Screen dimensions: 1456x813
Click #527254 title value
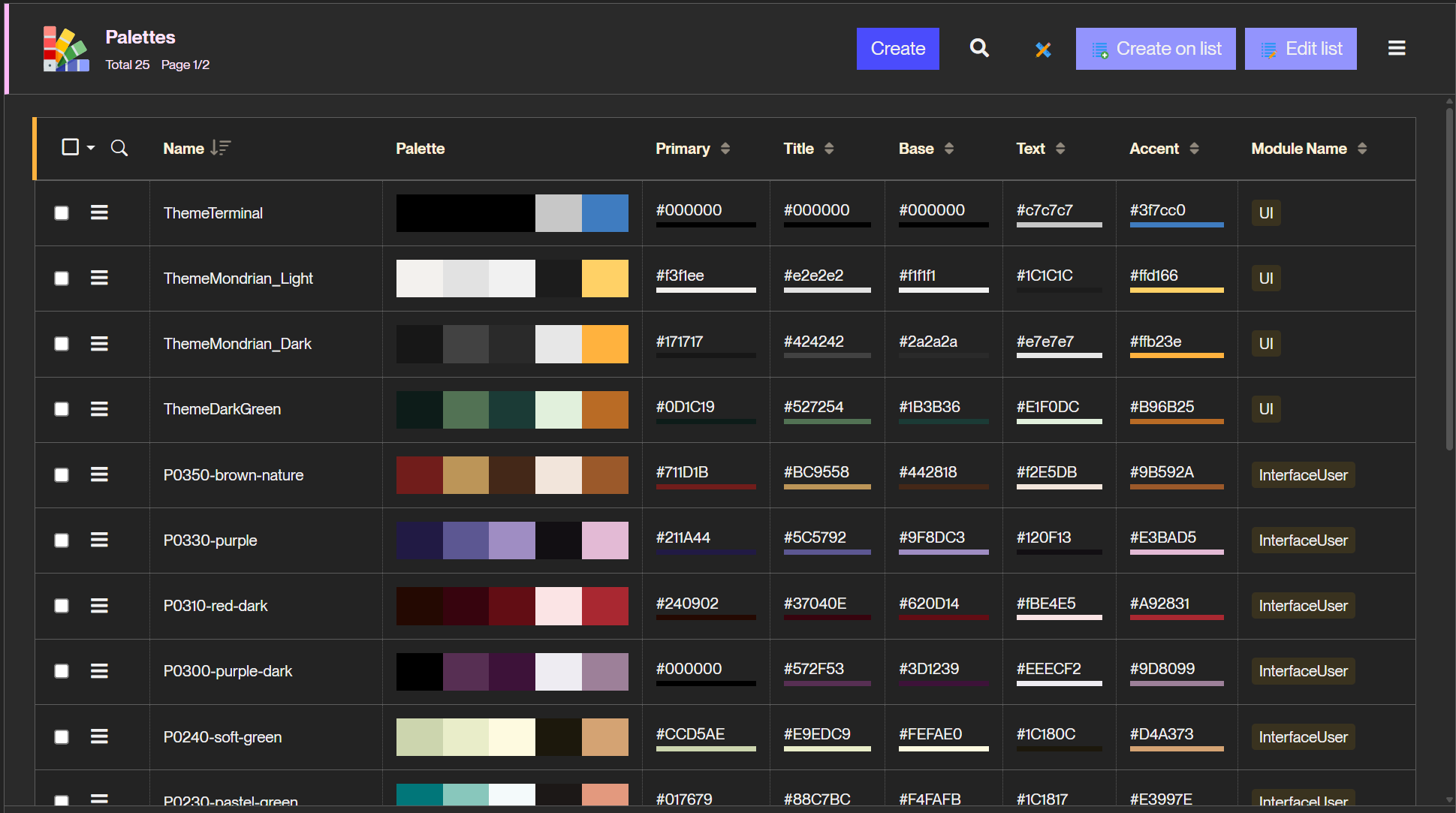coord(813,407)
